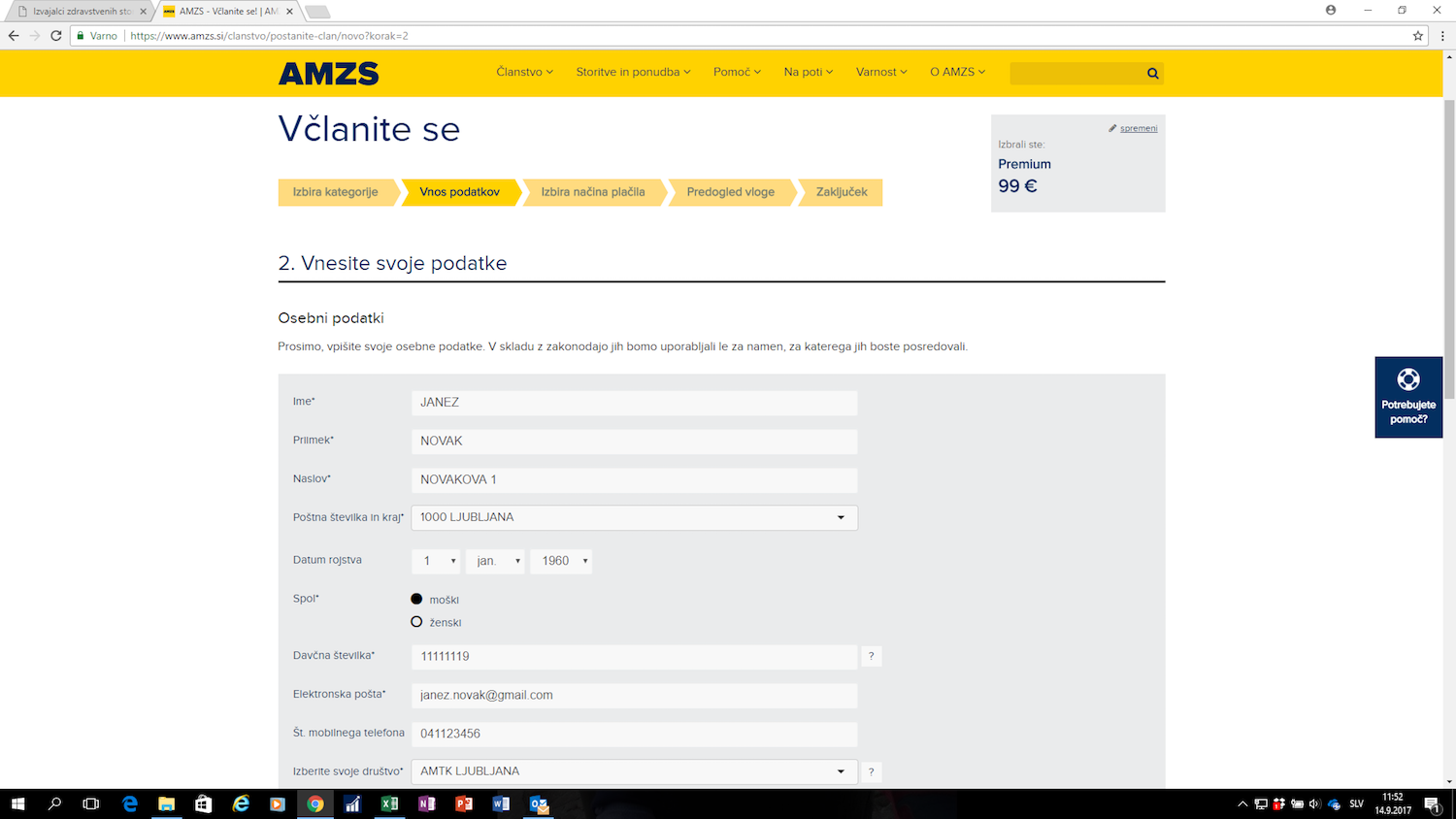Select the ženski gender radio button

pos(416,622)
